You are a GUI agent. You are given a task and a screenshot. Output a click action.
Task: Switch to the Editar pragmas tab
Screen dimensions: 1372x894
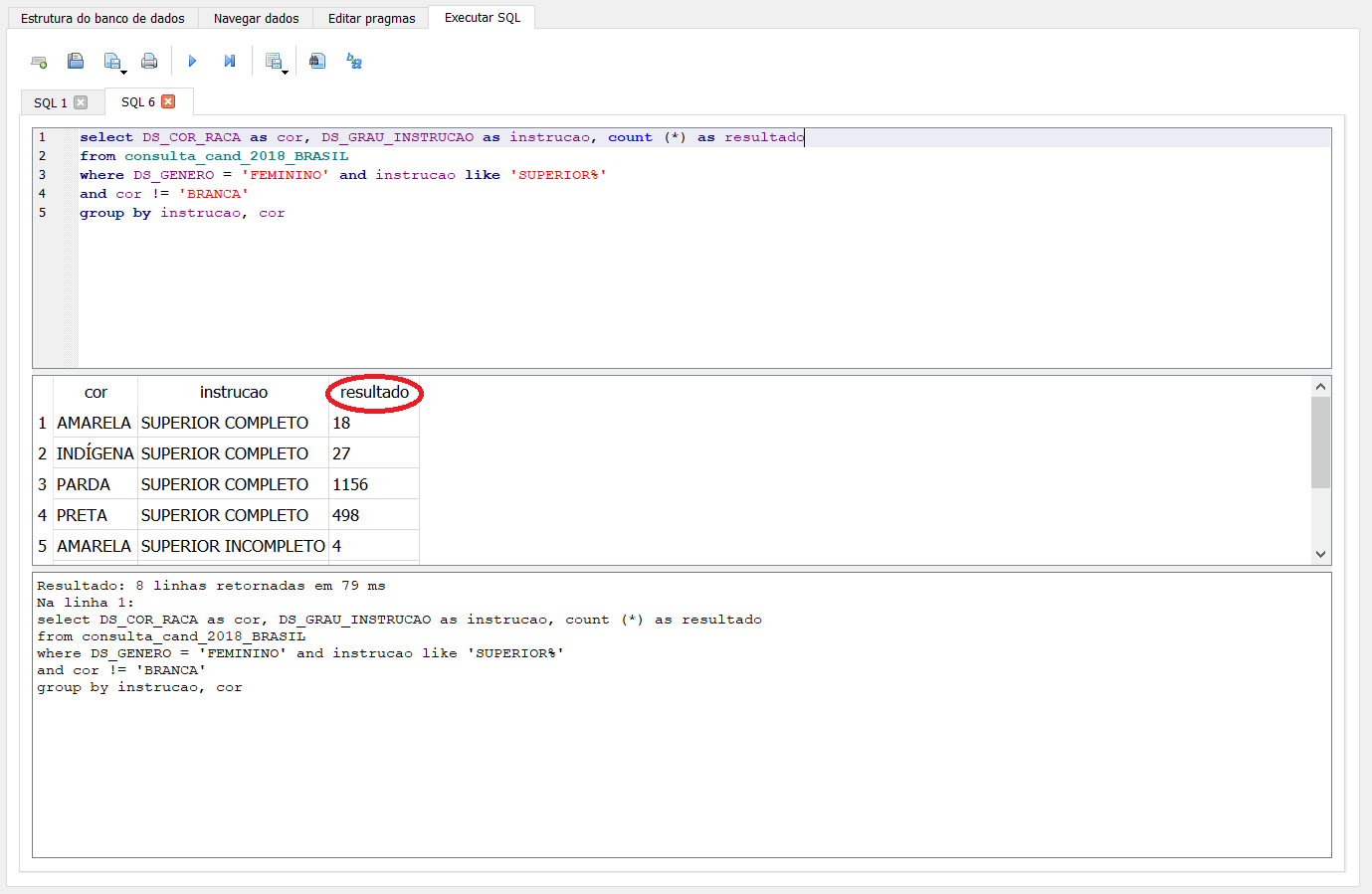tap(371, 18)
